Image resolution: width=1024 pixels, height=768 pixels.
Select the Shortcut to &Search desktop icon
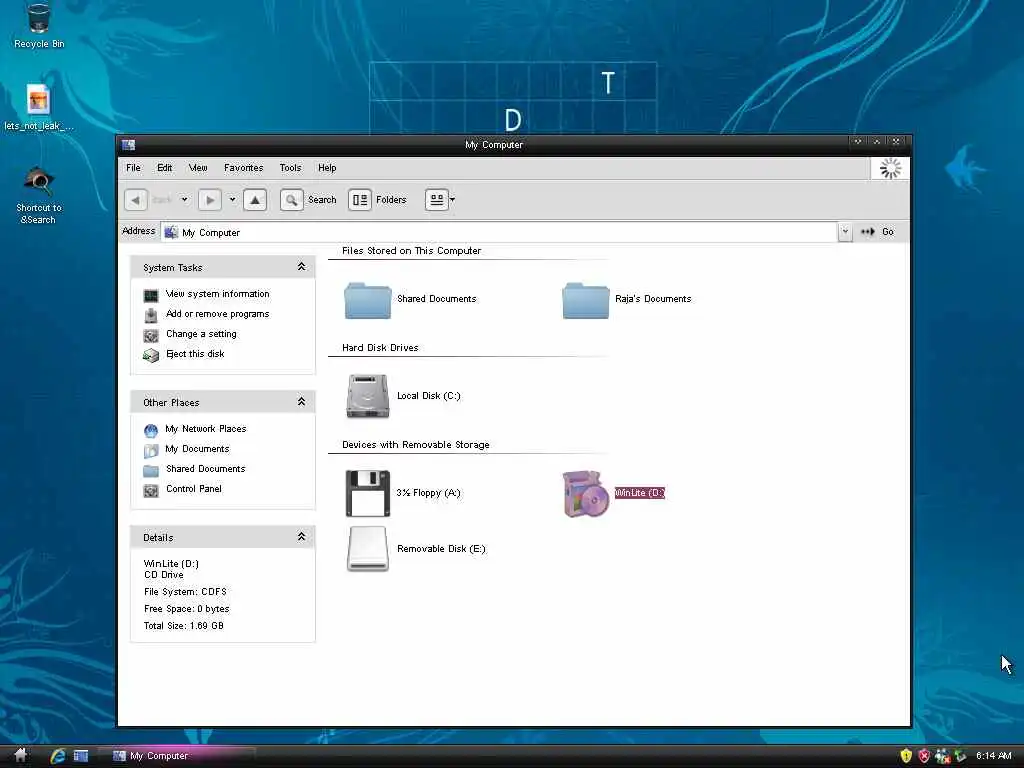39,195
